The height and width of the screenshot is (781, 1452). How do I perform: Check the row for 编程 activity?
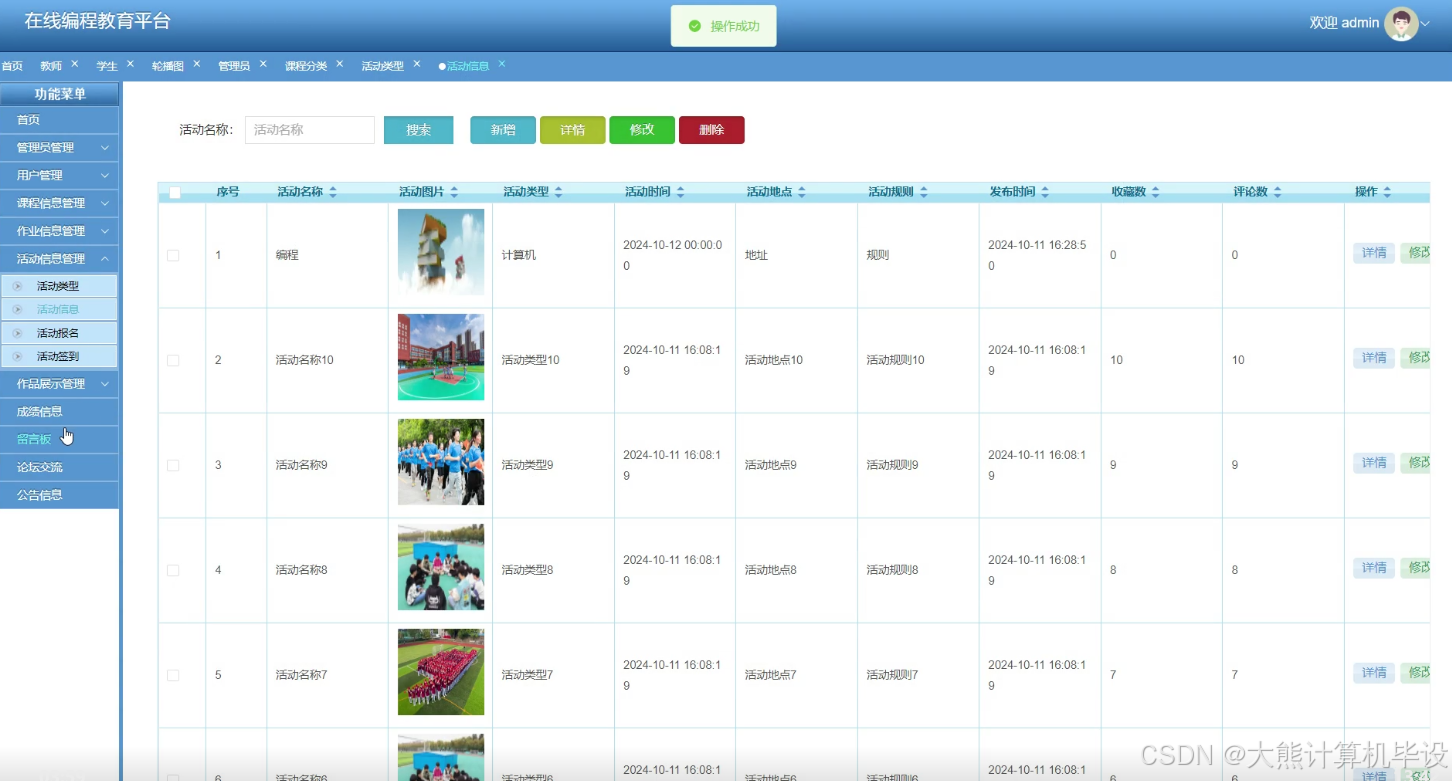[x=173, y=256]
